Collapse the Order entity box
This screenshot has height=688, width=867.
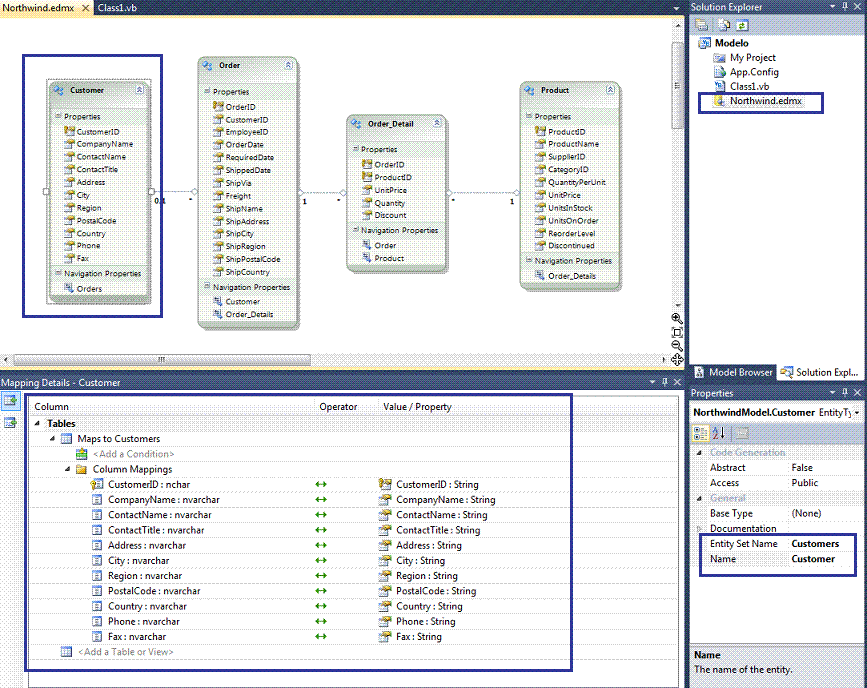point(289,65)
